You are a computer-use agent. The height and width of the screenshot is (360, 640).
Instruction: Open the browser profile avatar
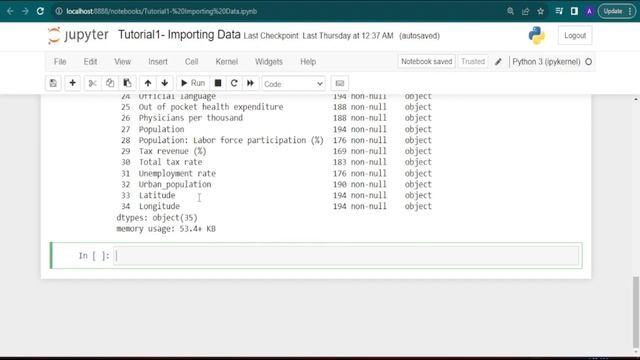coord(589,11)
